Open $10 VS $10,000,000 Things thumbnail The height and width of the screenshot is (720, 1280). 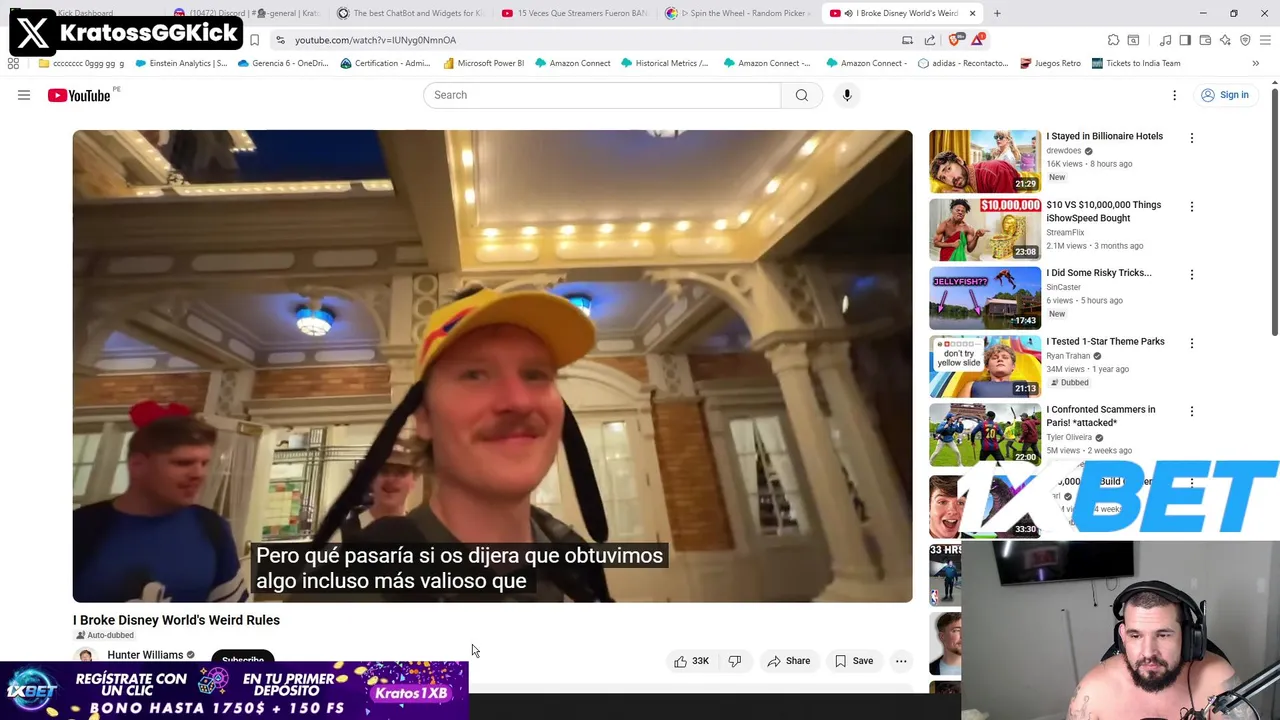(x=985, y=230)
